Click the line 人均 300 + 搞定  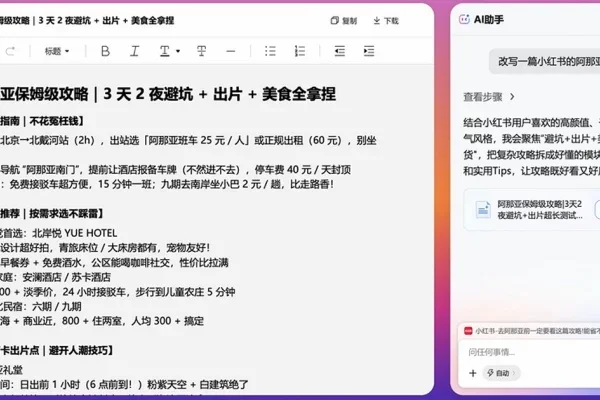(102, 321)
